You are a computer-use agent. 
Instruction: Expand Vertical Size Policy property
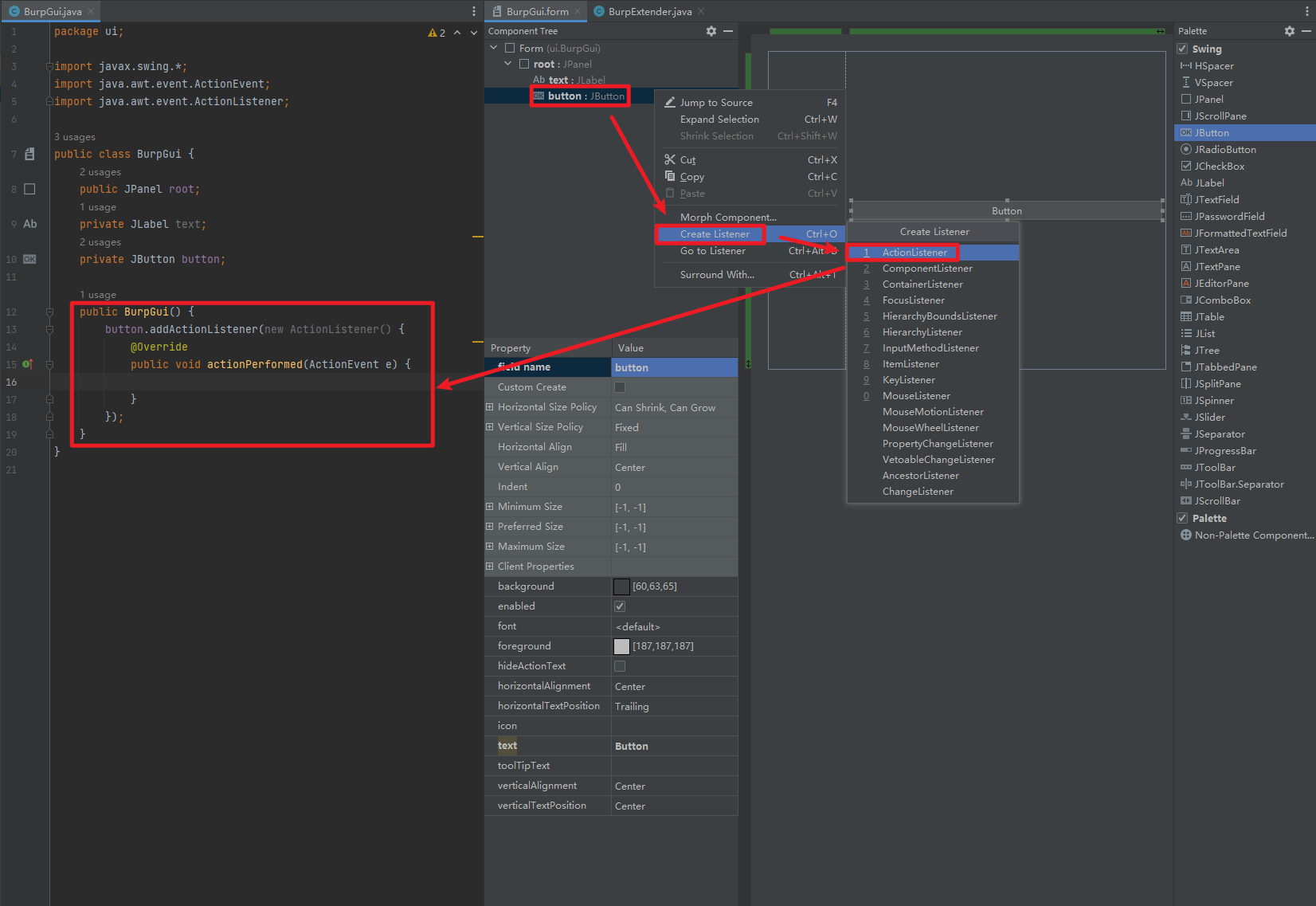(x=490, y=427)
